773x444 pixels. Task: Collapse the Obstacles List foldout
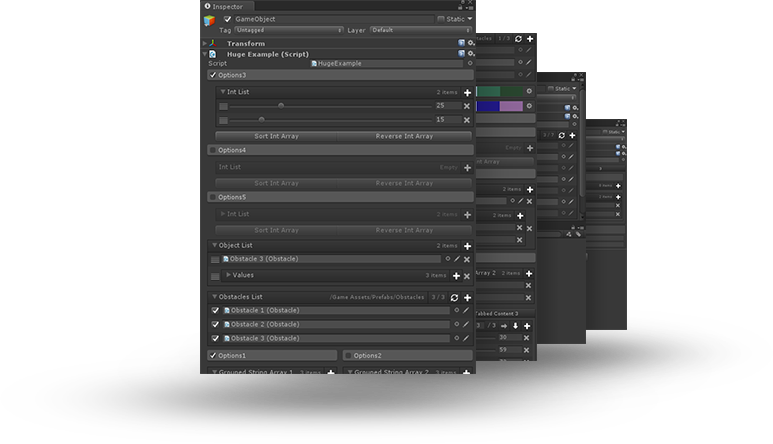[x=214, y=297]
